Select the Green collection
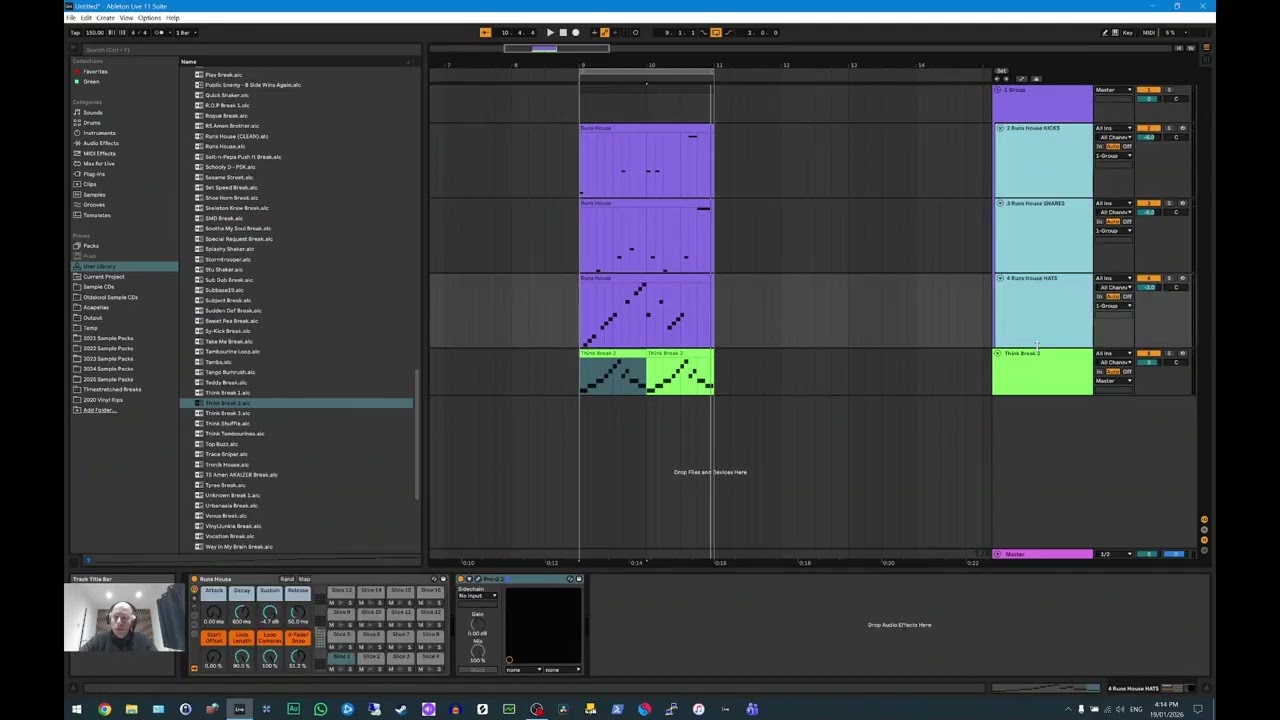 (91, 81)
